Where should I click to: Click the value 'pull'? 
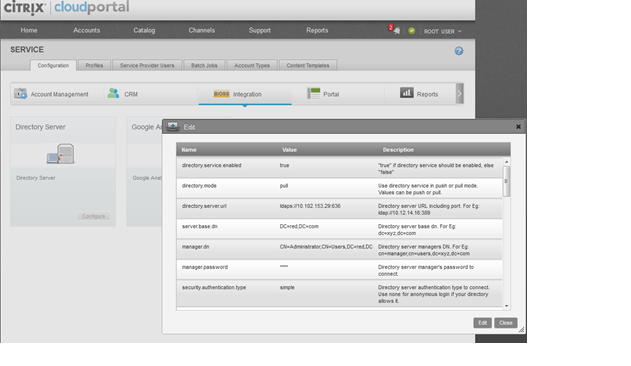coord(284,186)
